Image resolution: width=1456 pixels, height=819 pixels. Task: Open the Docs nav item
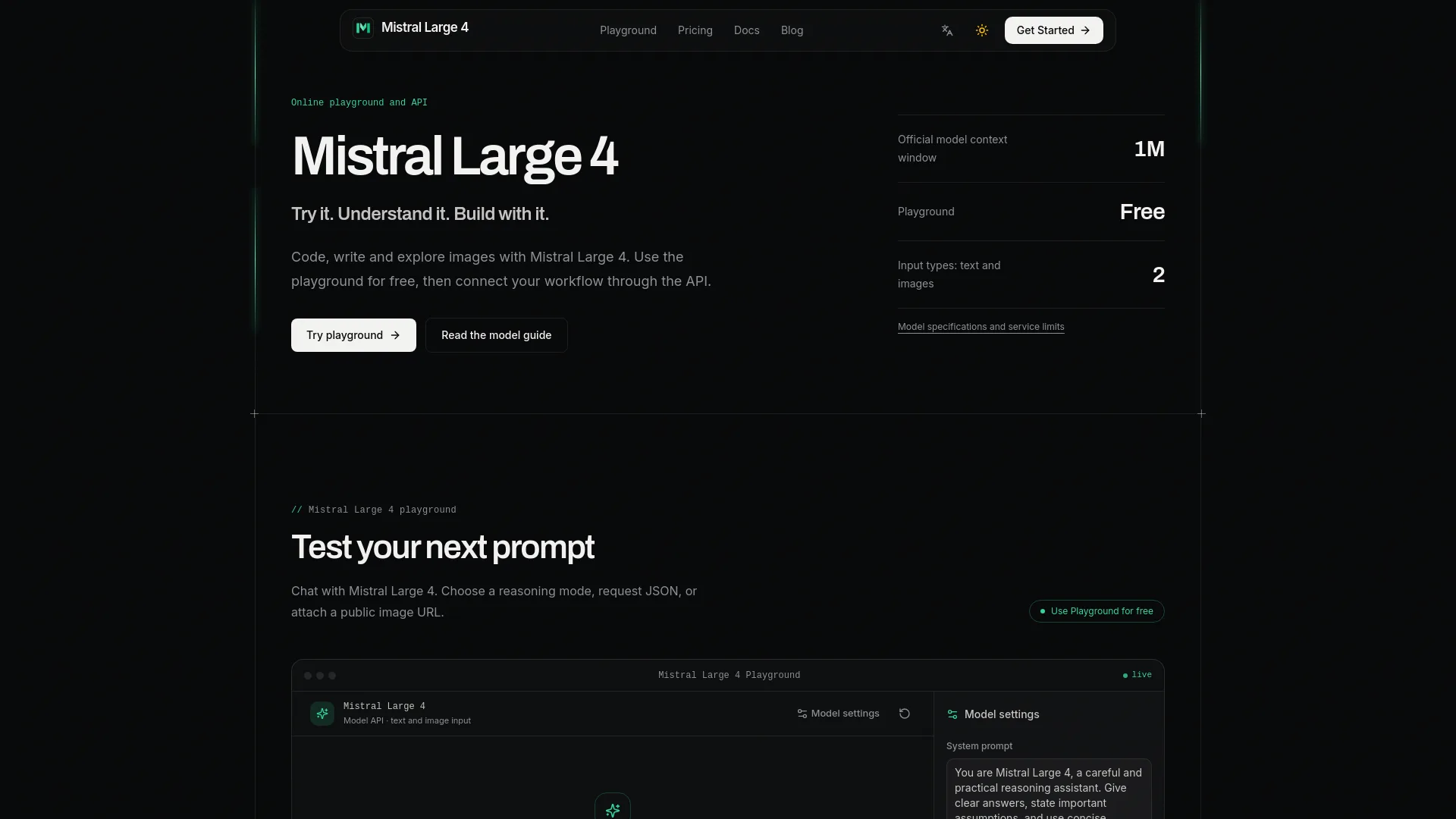747,30
